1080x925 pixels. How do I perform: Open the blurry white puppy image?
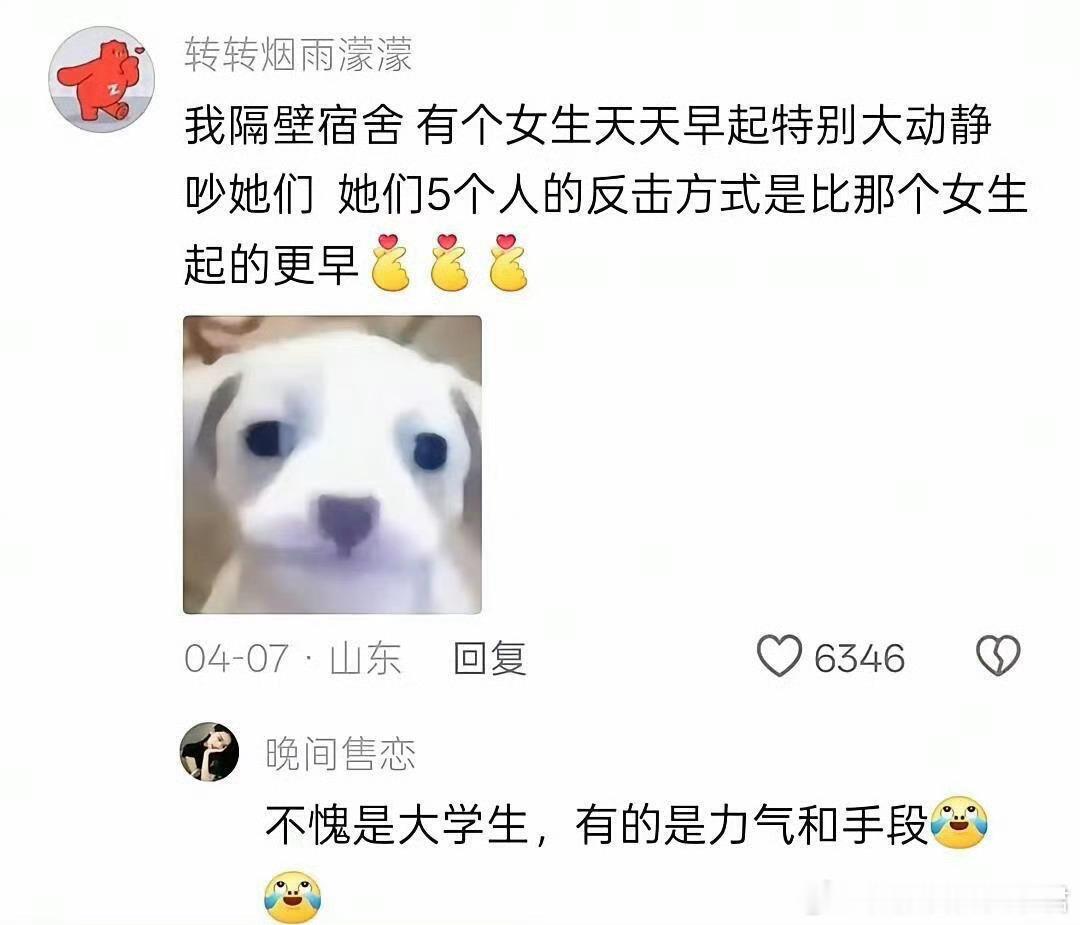[x=332, y=465]
